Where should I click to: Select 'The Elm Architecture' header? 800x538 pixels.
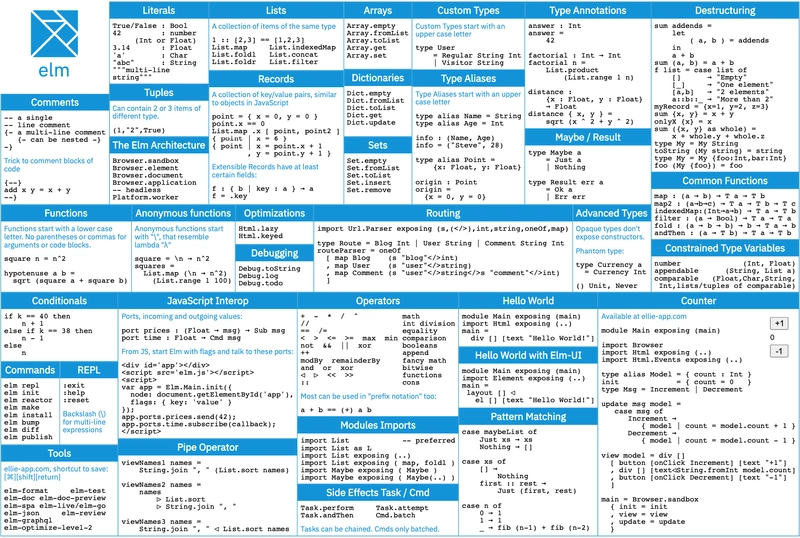pos(158,145)
